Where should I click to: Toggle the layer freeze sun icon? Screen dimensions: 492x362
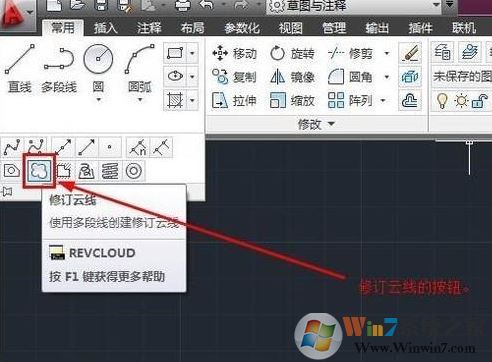click(461, 100)
